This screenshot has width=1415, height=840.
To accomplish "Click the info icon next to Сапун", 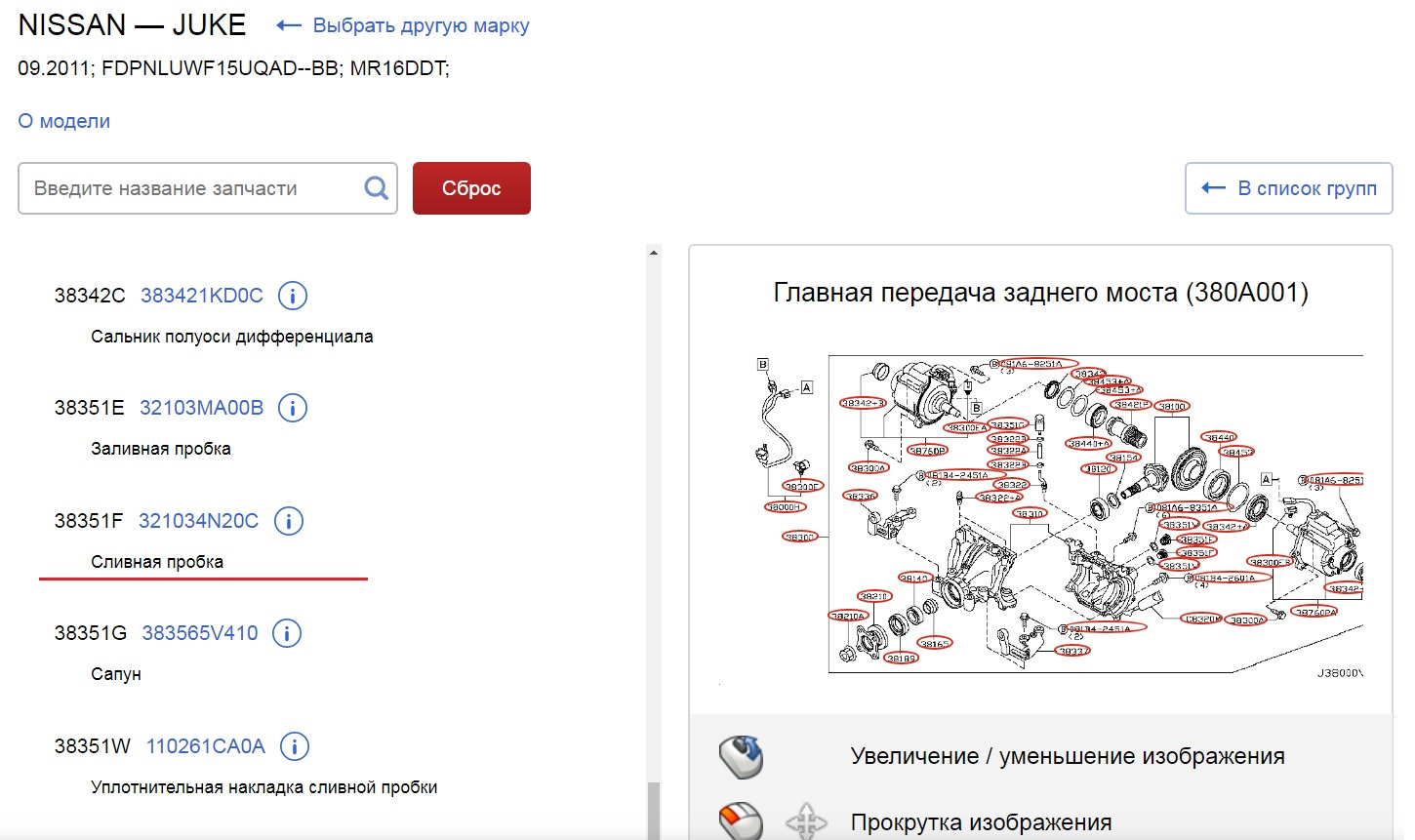I will (x=288, y=633).
